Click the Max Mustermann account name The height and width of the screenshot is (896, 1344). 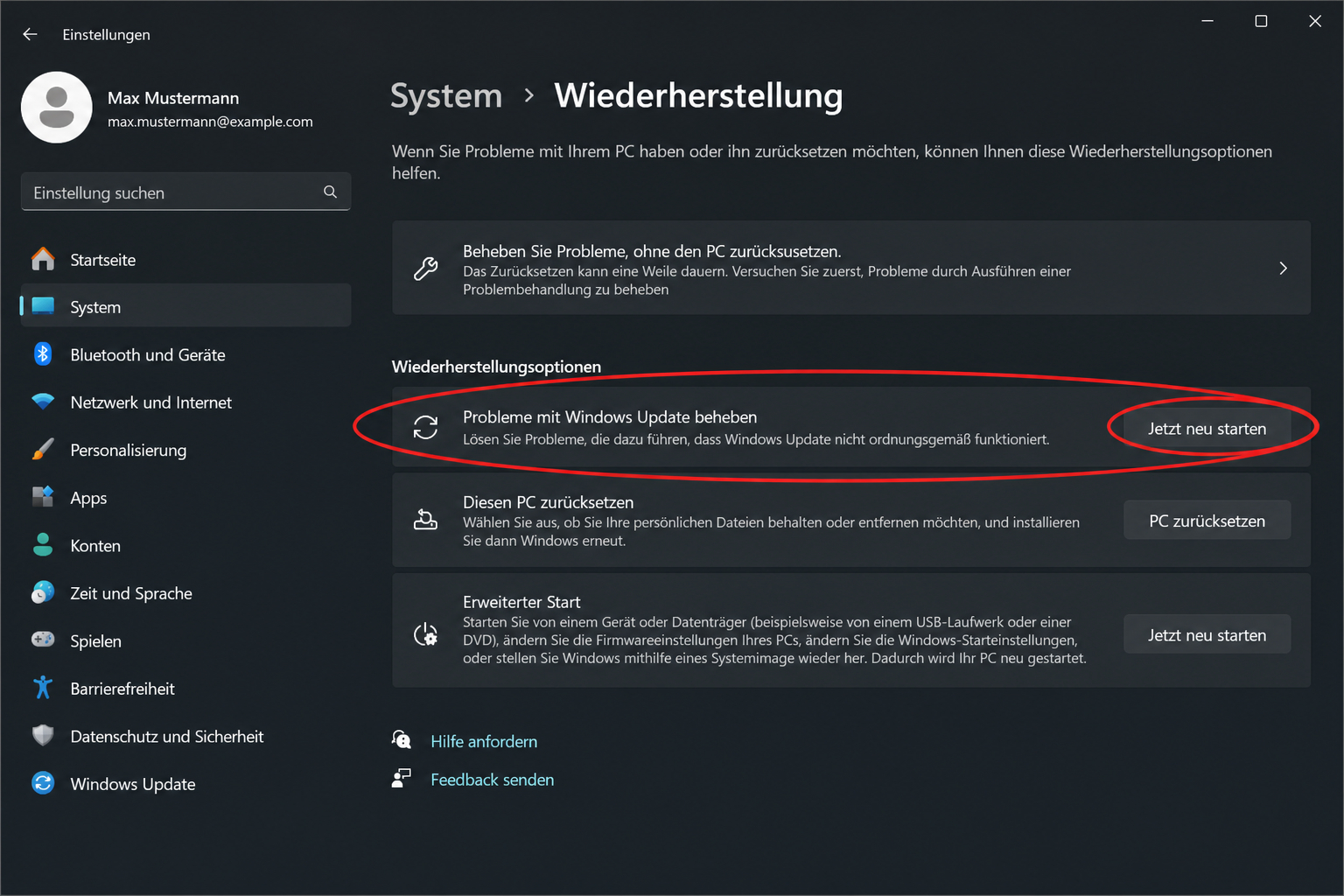pos(173,98)
